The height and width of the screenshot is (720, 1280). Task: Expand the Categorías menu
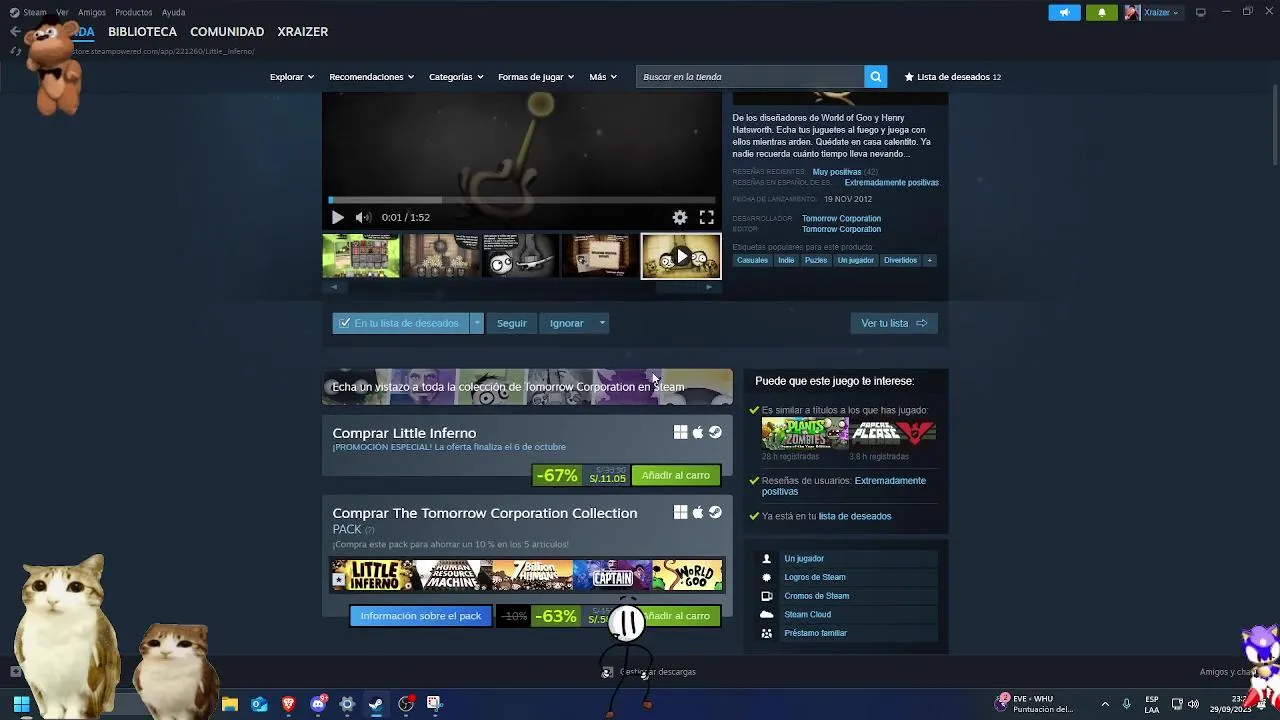coord(456,77)
